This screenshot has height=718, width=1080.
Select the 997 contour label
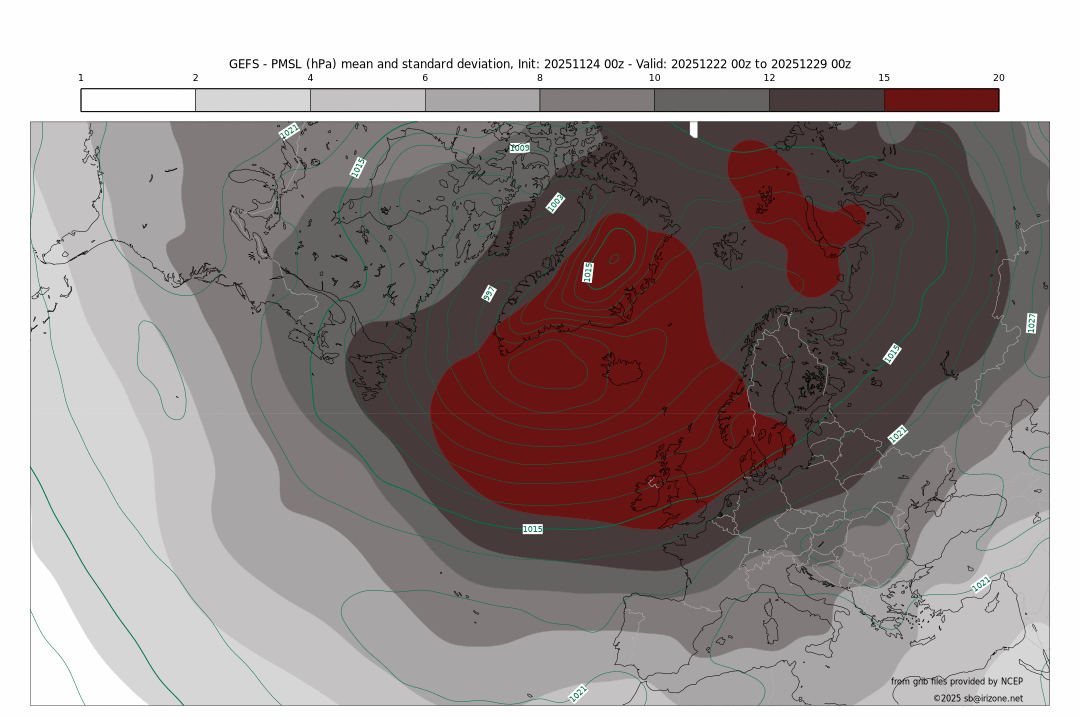coord(489,293)
